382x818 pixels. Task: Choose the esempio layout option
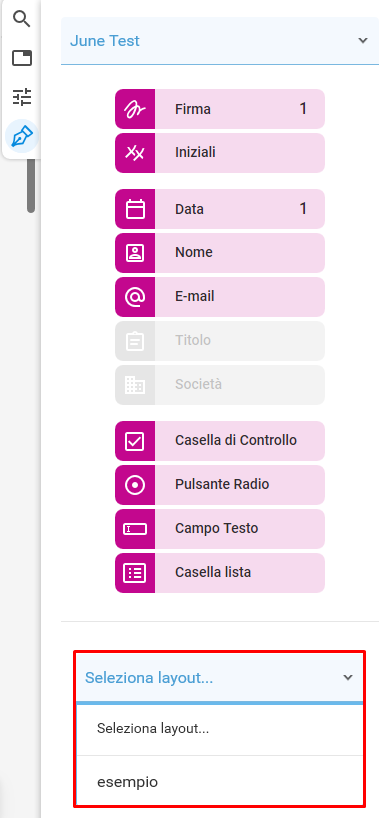[x=220, y=781]
